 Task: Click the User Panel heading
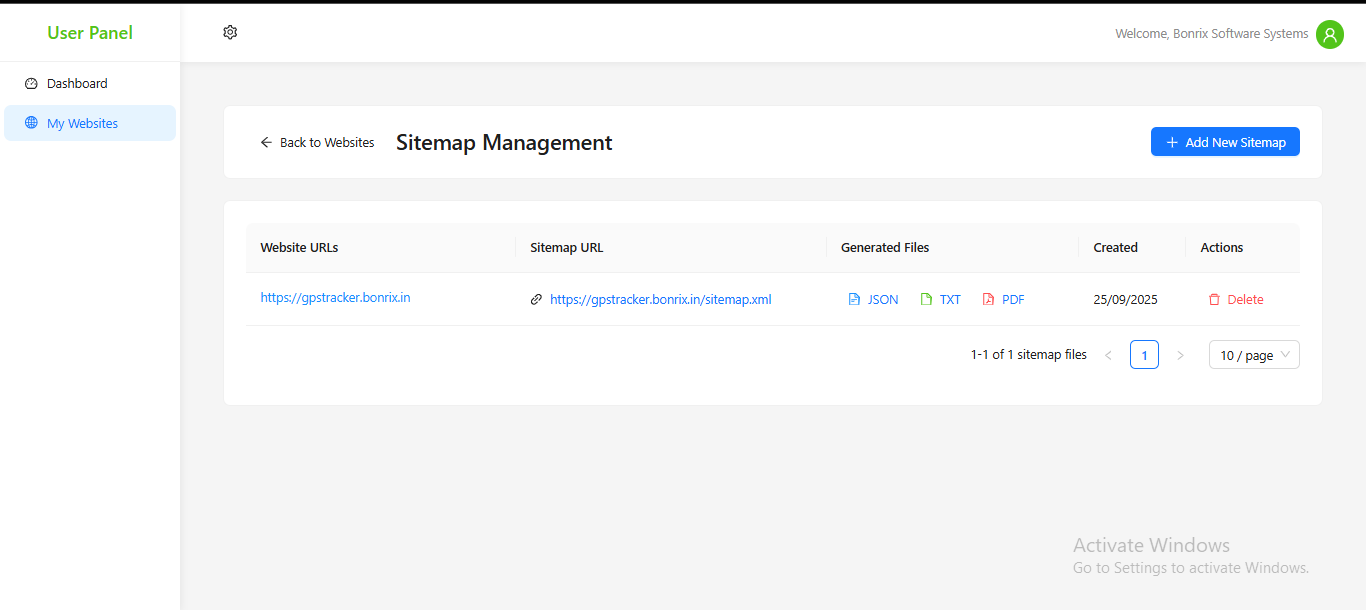[89, 32]
